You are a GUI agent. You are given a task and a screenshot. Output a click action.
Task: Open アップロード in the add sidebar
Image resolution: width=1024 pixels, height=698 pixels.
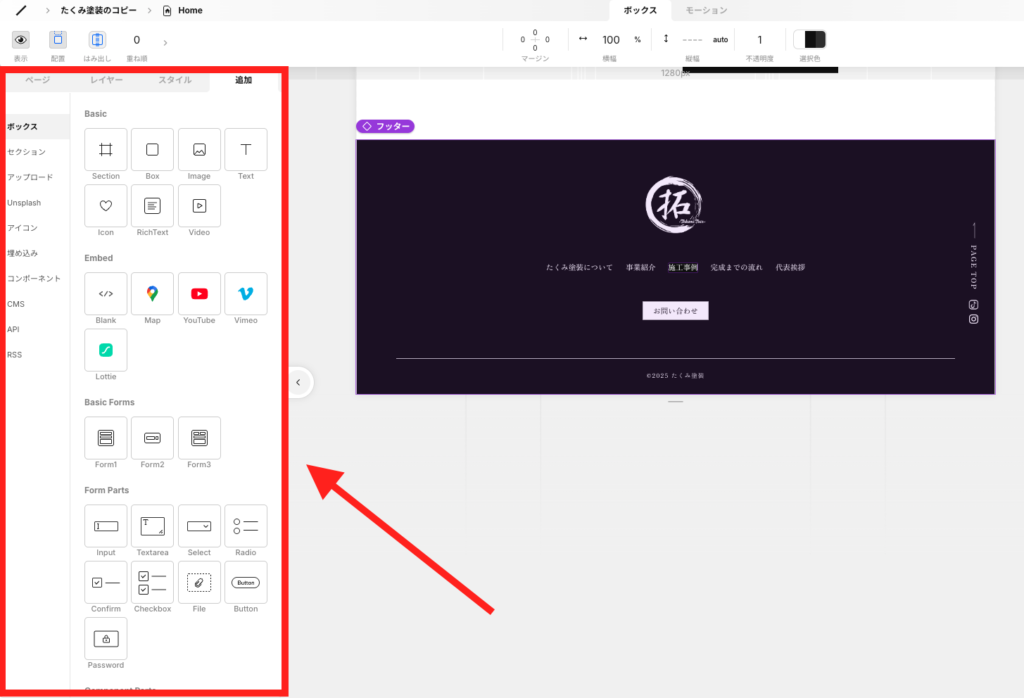coord(30,178)
